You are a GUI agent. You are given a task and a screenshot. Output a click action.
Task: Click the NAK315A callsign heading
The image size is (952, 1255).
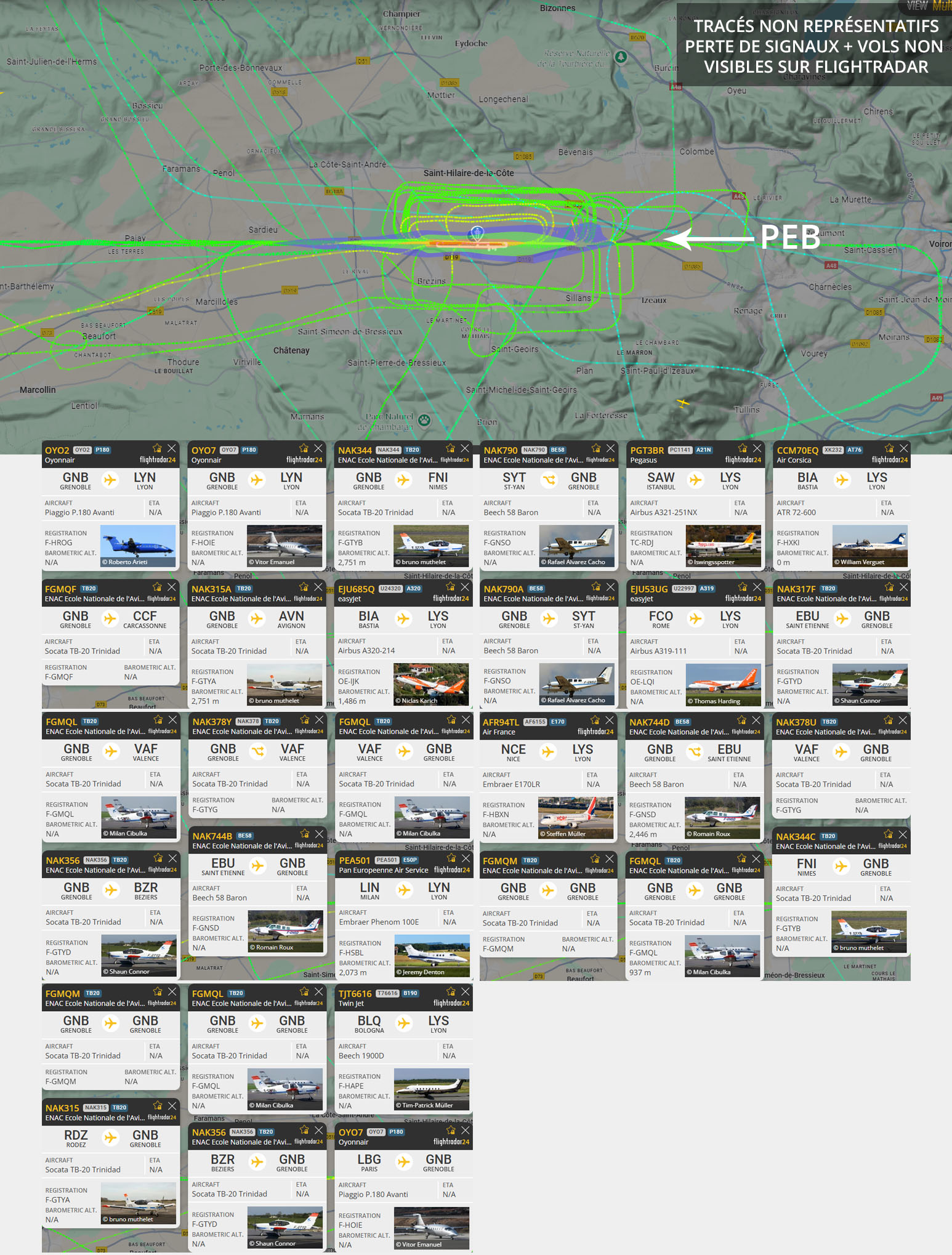point(211,589)
